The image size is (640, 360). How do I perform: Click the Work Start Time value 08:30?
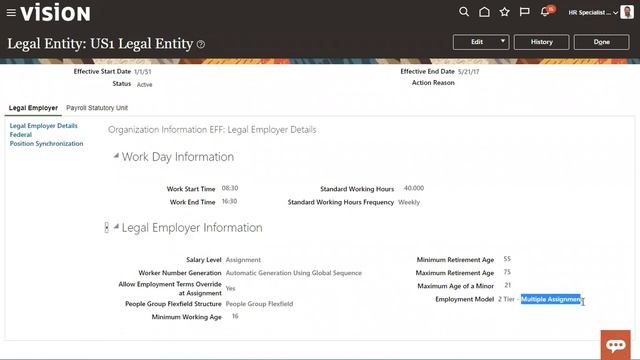pos(230,188)
